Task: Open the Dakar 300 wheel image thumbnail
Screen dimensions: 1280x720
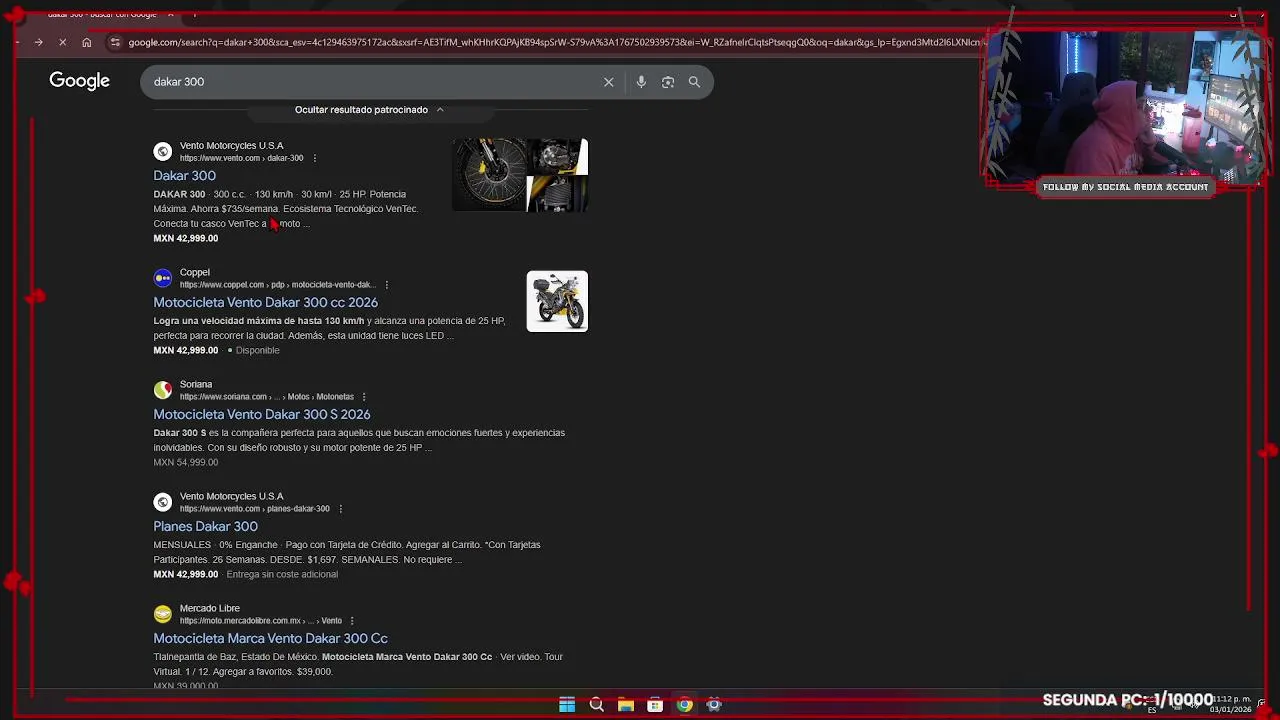Action: click(489, 175)
